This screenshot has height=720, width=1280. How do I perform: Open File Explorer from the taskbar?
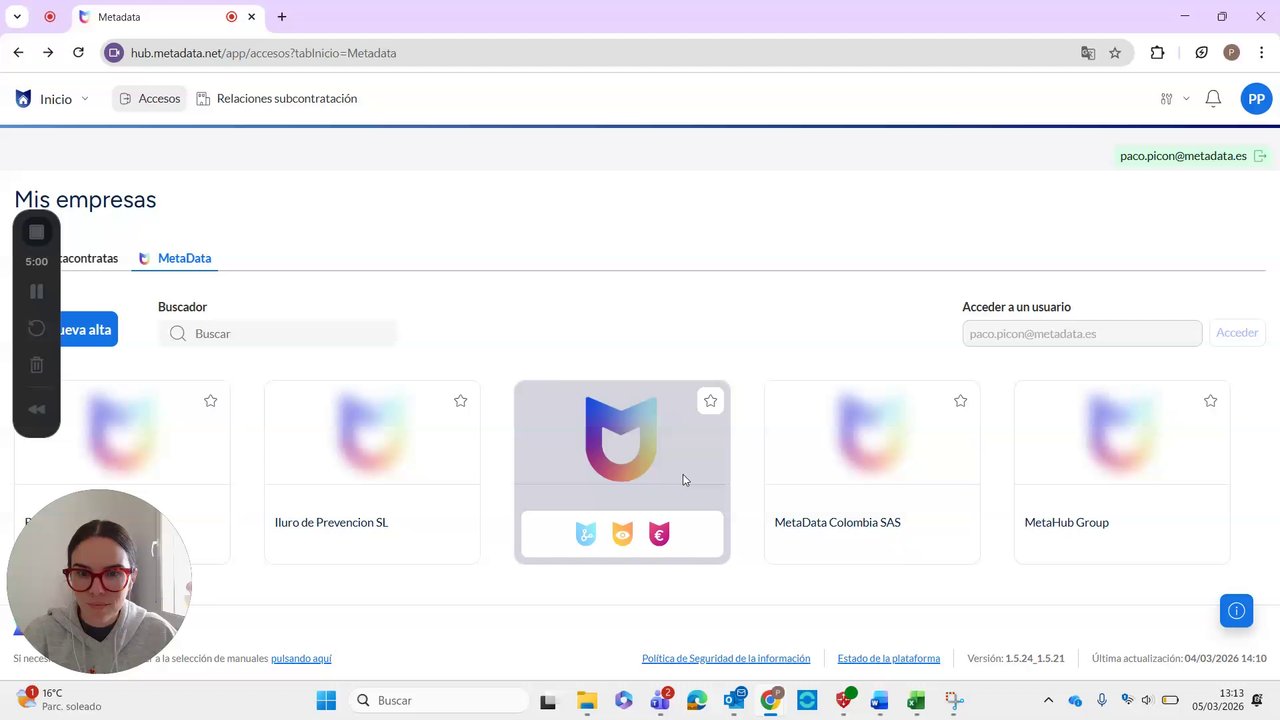[x=586, y=701]
